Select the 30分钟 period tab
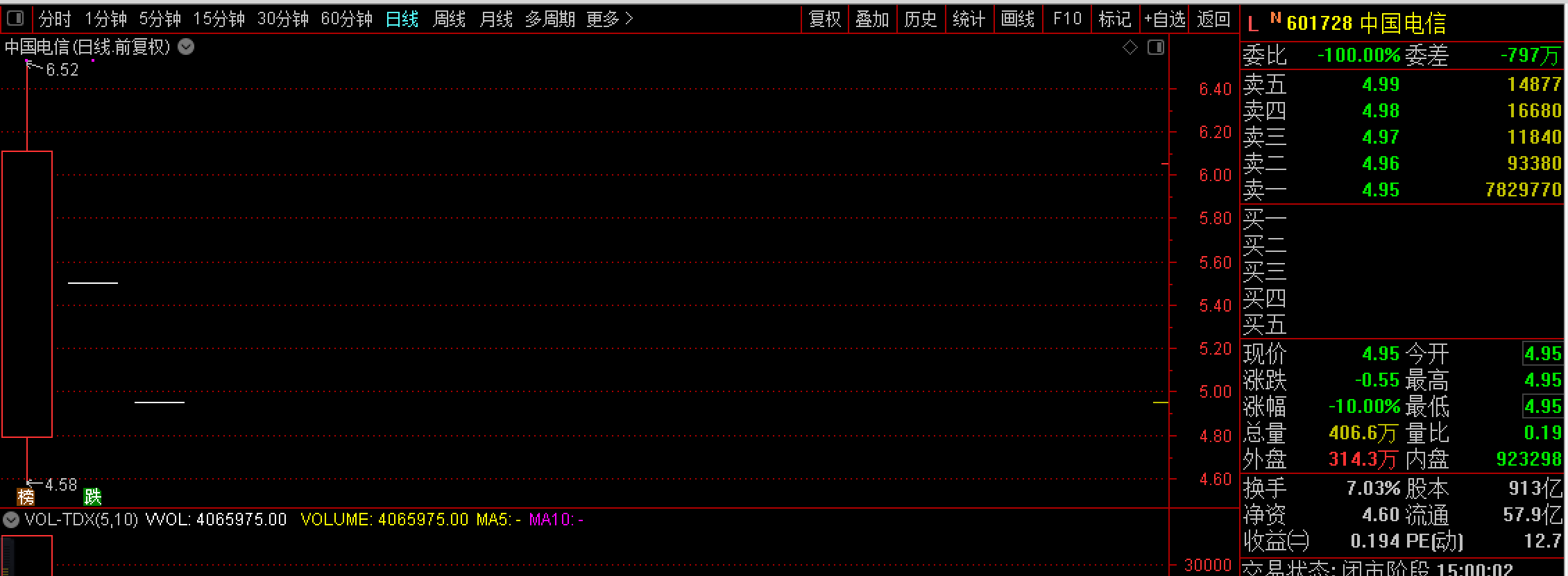The height and width of the screenshot is (576, 1568). pos(283,19)
